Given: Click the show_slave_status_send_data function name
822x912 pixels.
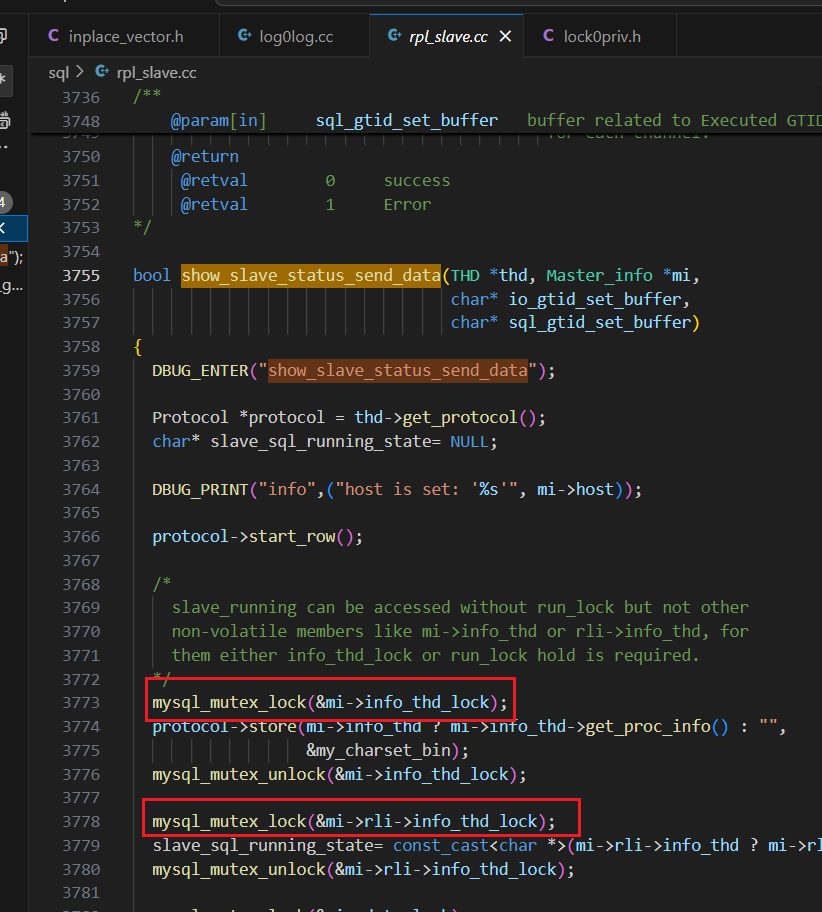Looking at the screenshot, I should tap(311, 275).
